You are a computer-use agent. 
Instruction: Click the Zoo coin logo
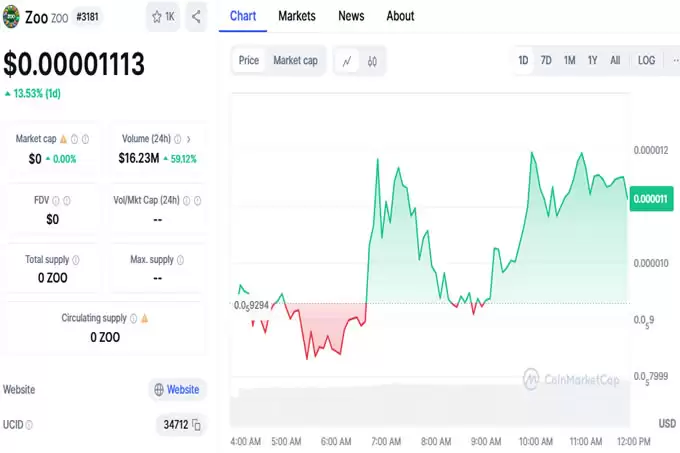pyautogui.click(x=12, y=17)
